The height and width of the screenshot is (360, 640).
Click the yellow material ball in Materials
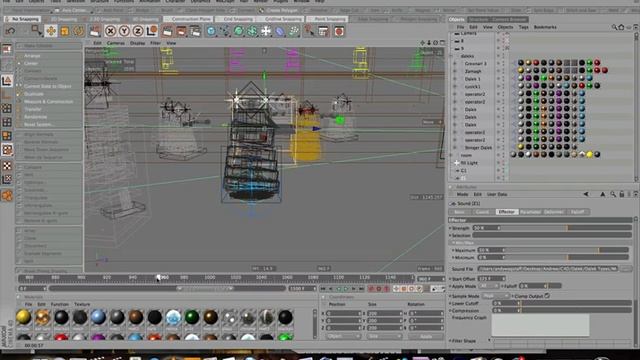pyautogui.click(x=24, y=317)
